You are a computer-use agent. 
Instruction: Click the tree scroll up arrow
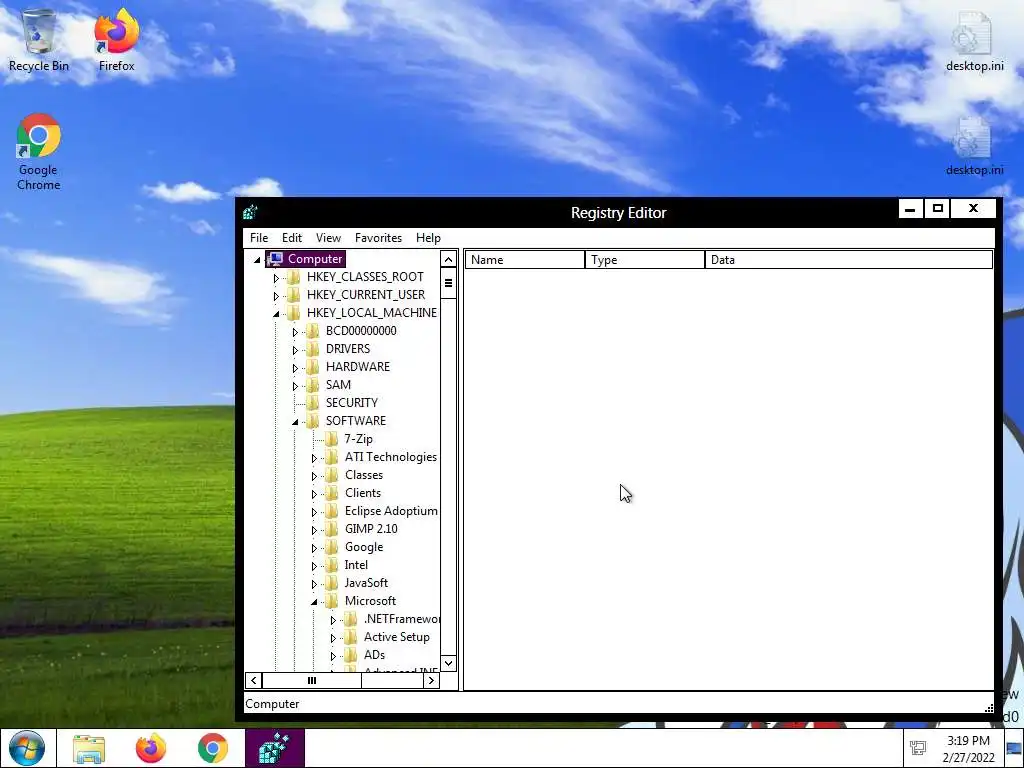pyautogui.click(x=448, y=259)
